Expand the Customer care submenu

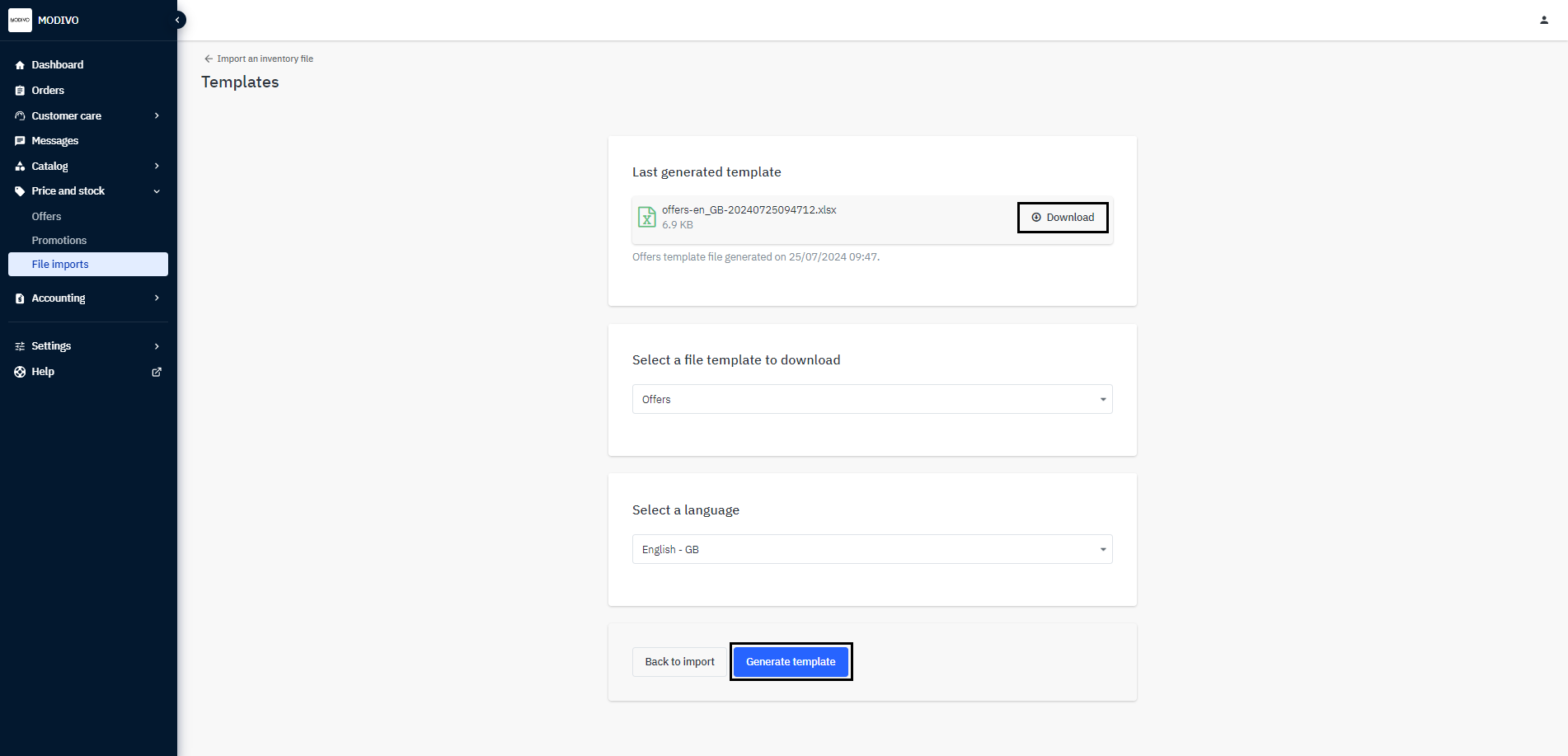157,116
